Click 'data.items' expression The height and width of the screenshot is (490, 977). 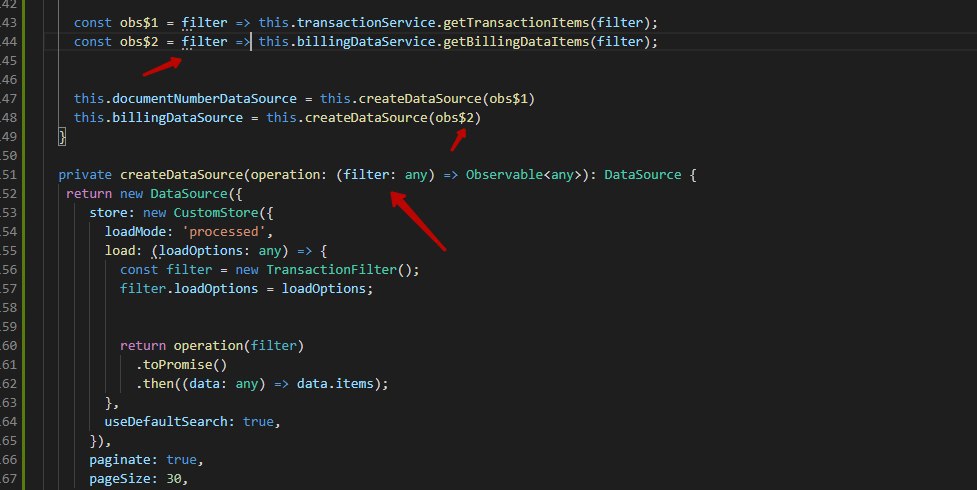335,384
